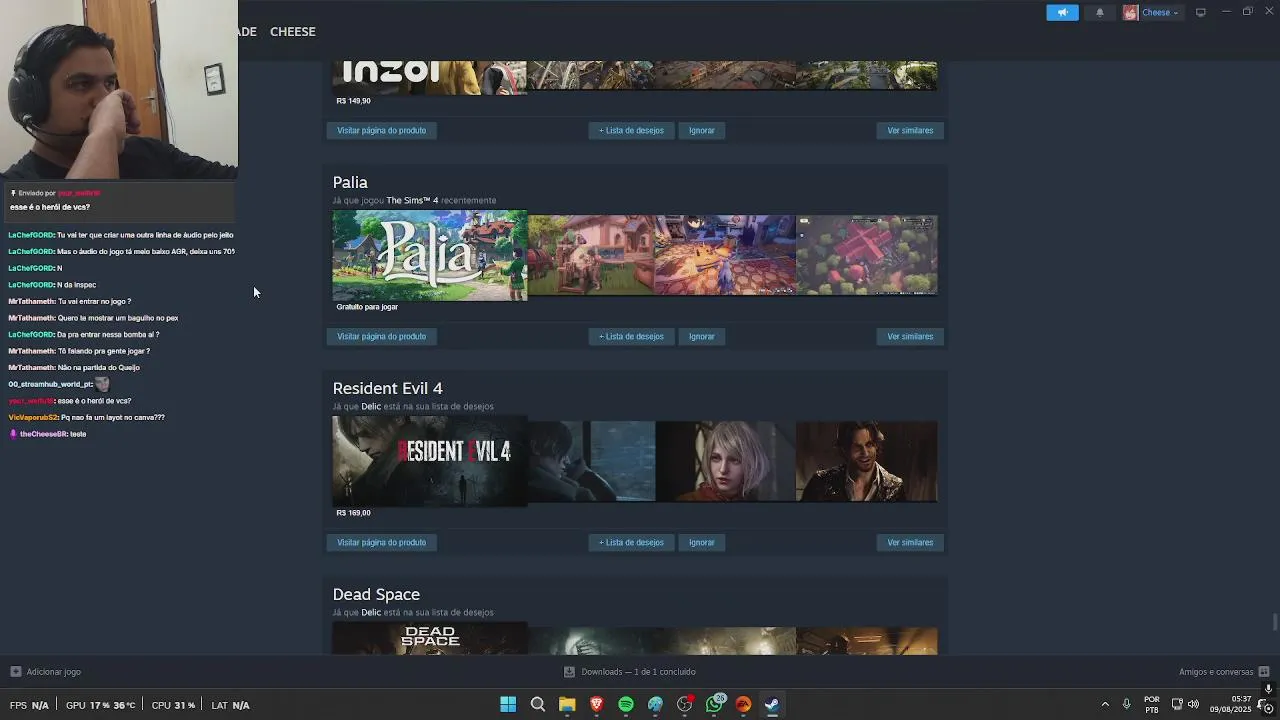Screen dimensions: 1280x720
Task: Open the network status tray icon
Action: [x=1177, y=704]
